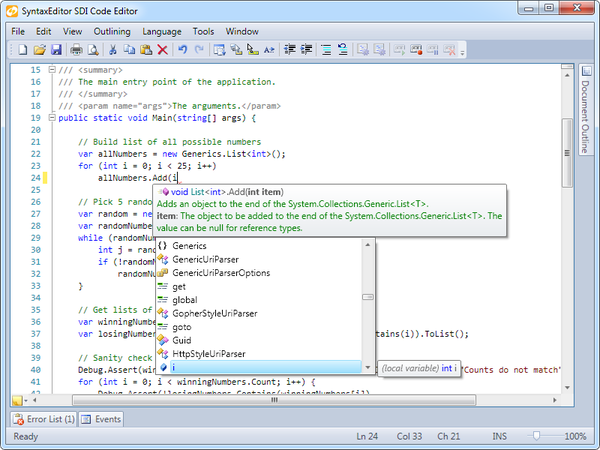Image resolution: width=600 pixels, height=450 pixels.
Task: Collapse the Main method outlining node on line 19
Action: [x=52, y=118]
